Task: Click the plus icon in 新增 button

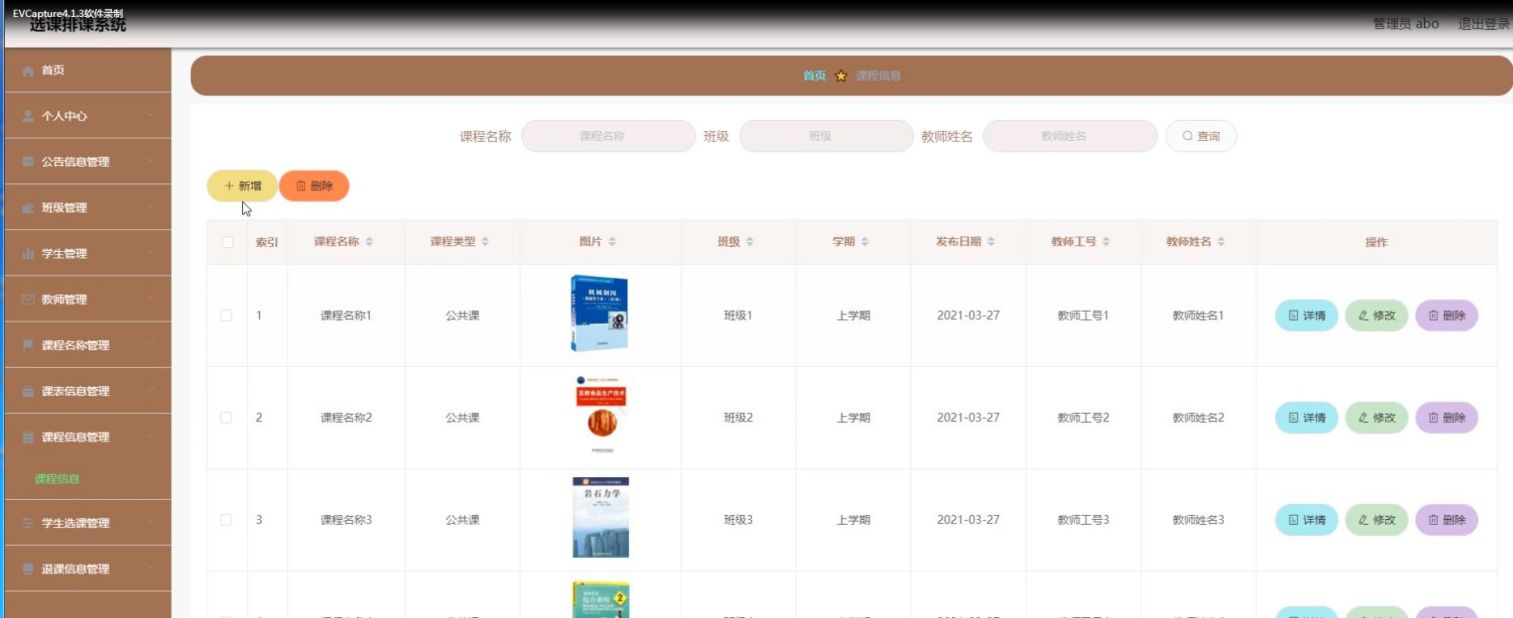Action: [x=229, y=186]
